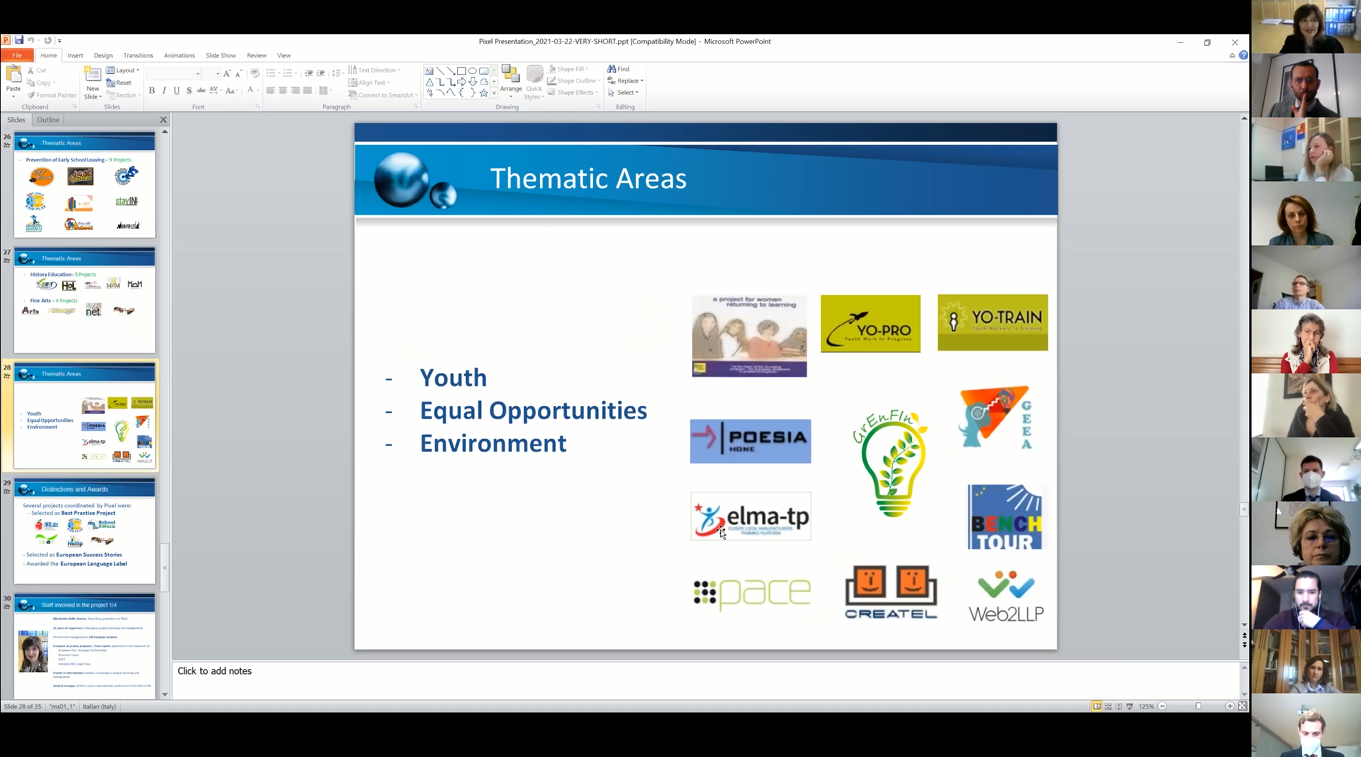
Task: Toggle Underline formatting
Action: (x=176, y=91)
